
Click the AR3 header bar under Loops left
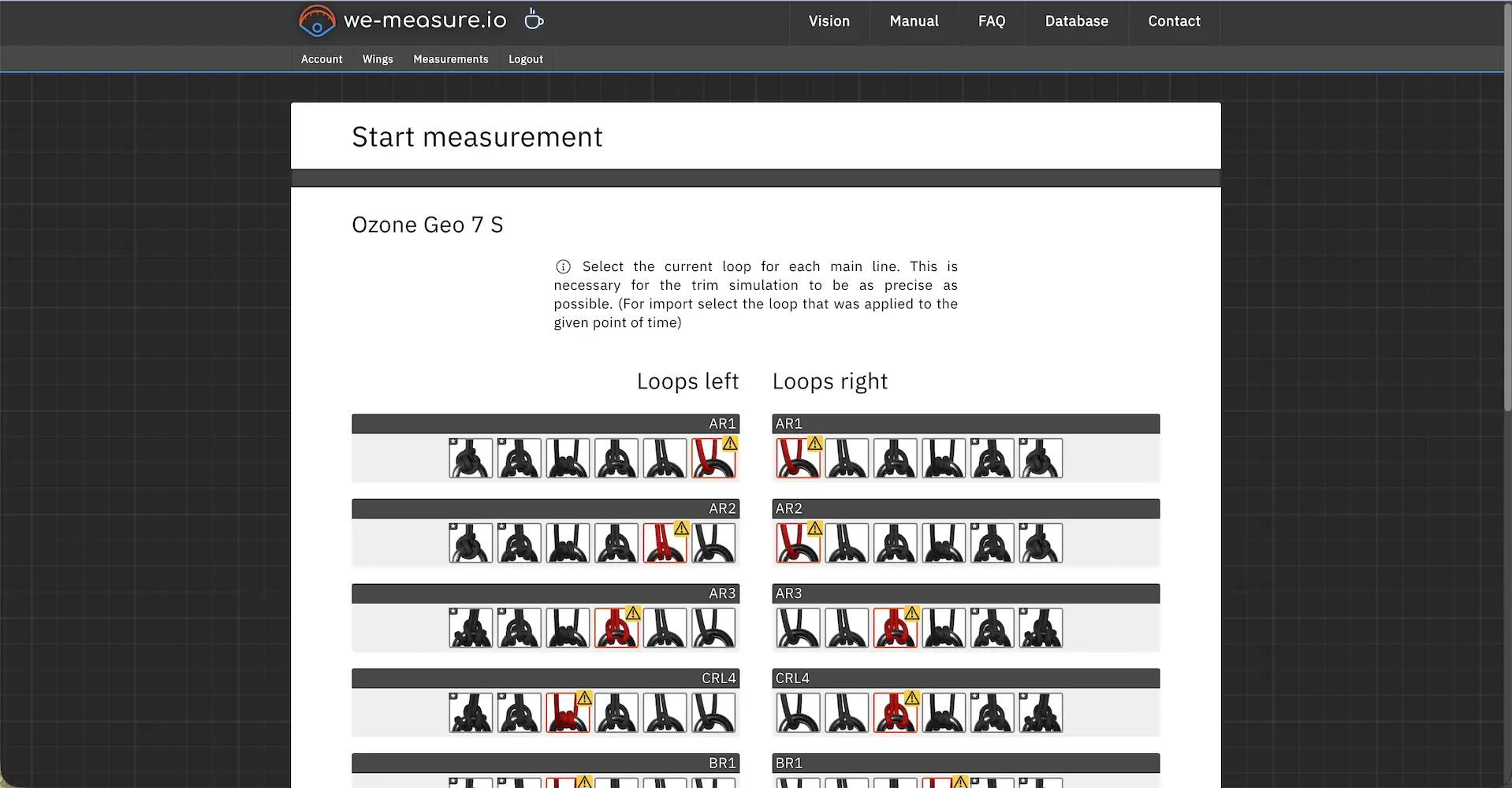coord(546,594)
